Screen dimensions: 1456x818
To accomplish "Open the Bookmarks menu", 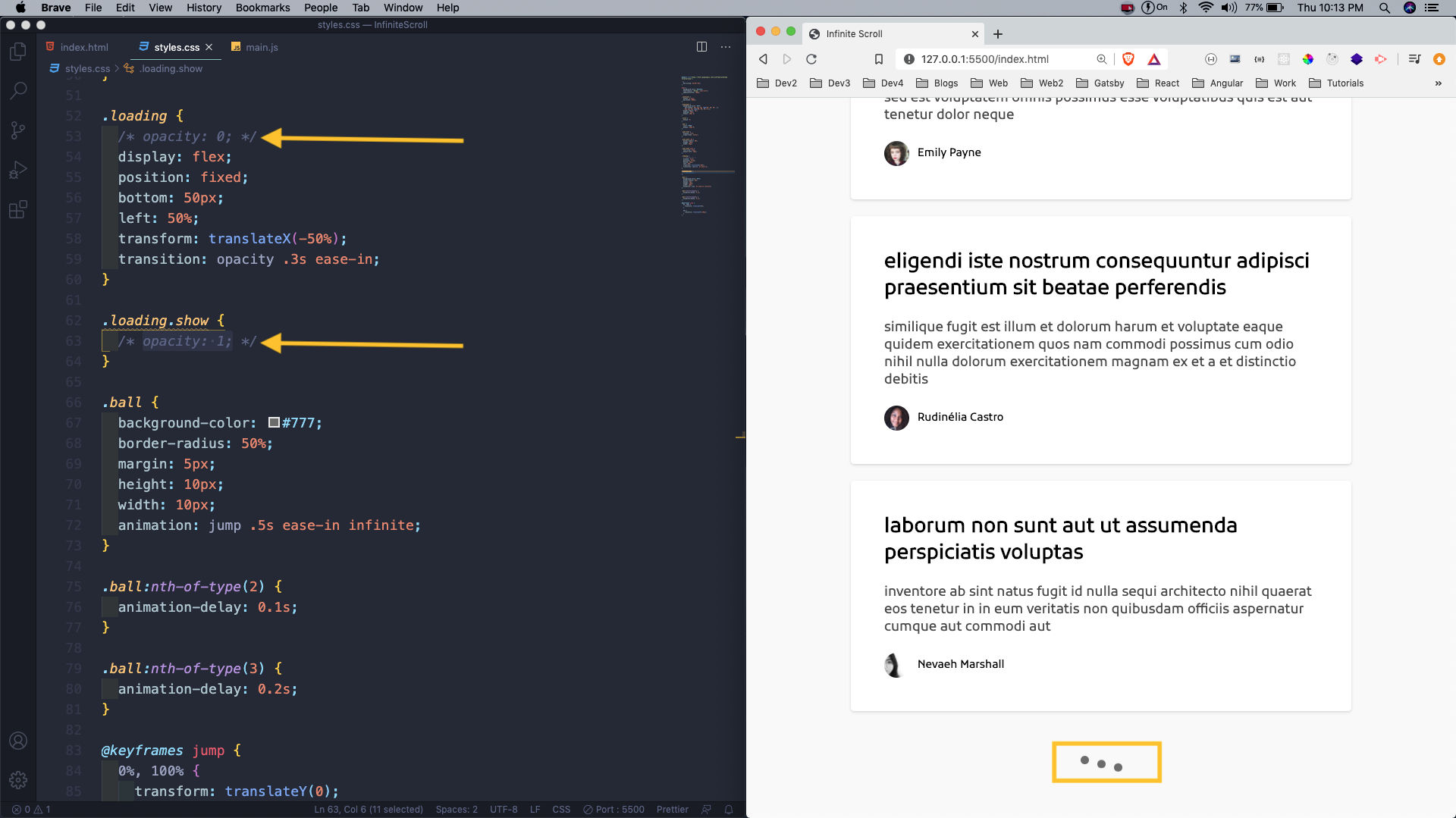I will coord(262,8).
